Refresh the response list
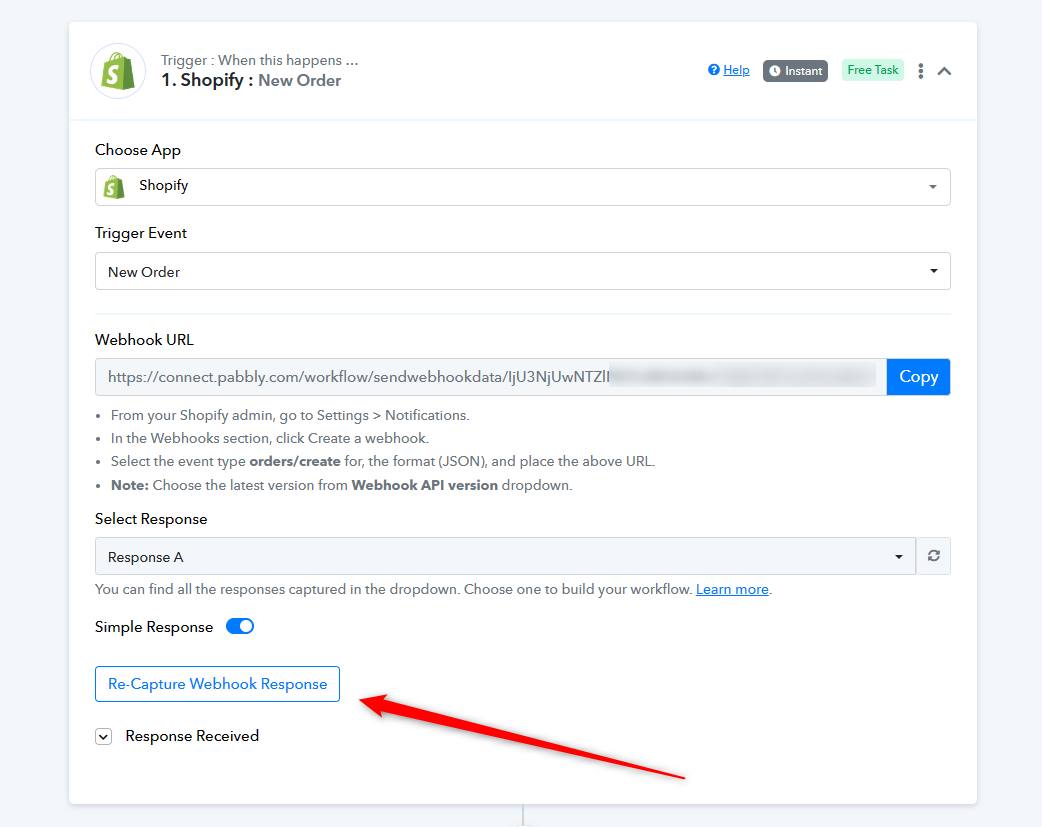This screenshot has height=827, width=1042. [x=934, y=556]
